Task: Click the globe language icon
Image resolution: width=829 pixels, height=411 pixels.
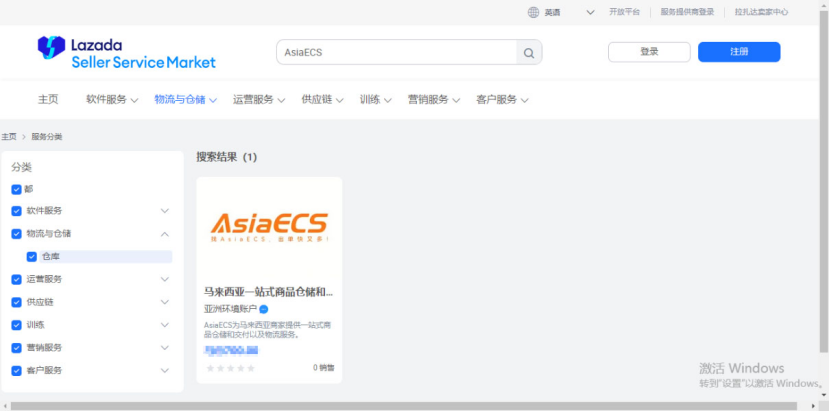Action: click(x=533, y=12)
